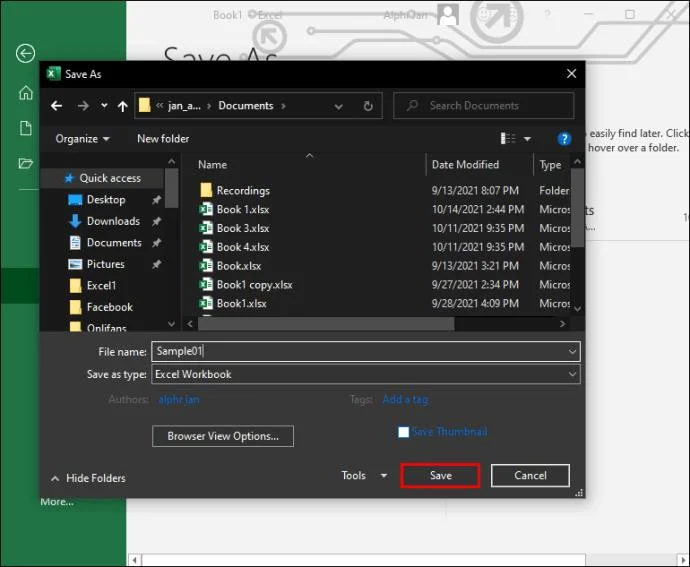Click the pin icon beside Downloads

(156, 221)
